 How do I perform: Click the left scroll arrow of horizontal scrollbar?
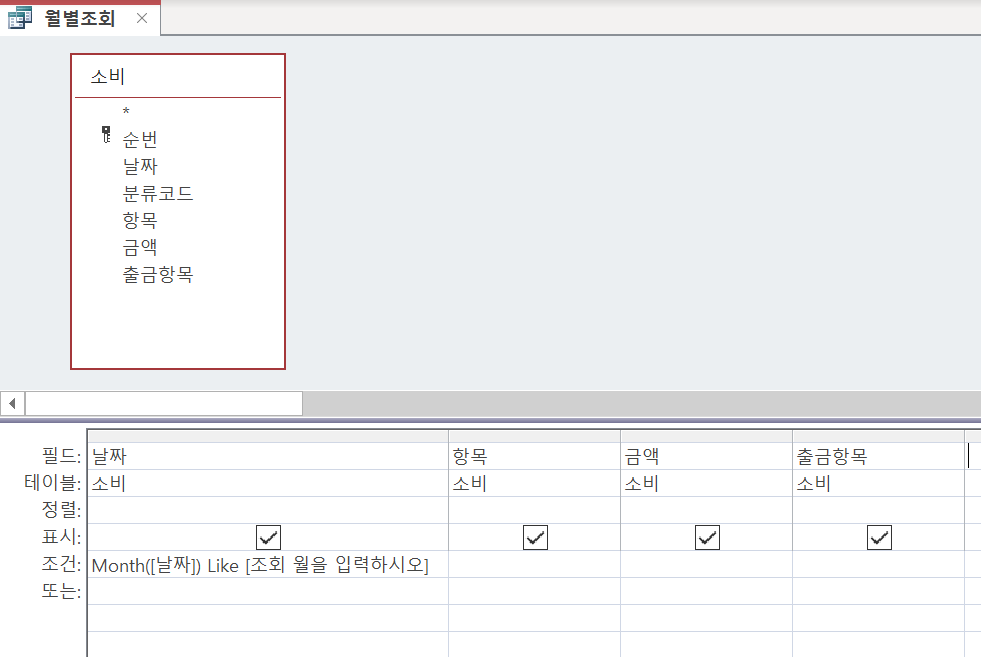coord(12,403)
